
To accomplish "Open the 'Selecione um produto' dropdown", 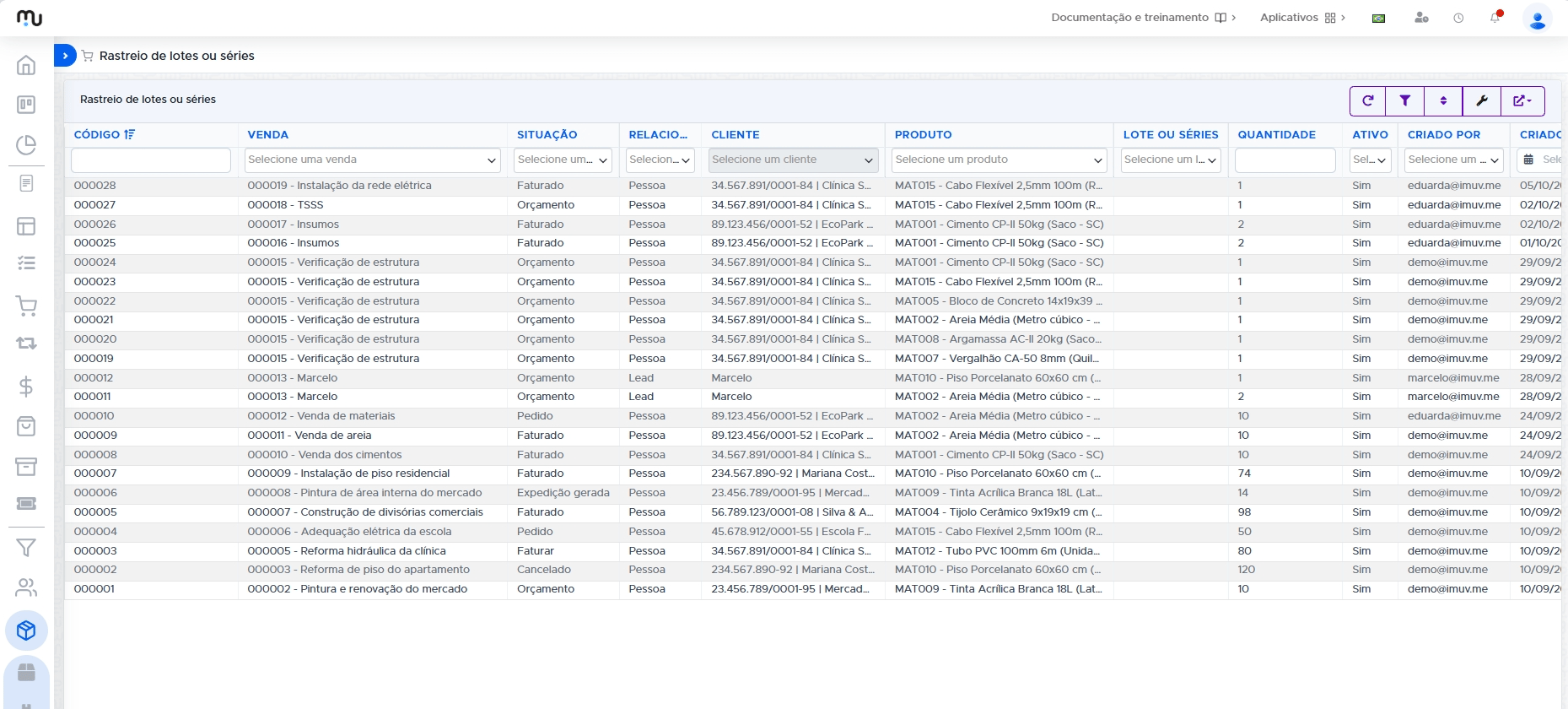I will (x=999, y=160).
